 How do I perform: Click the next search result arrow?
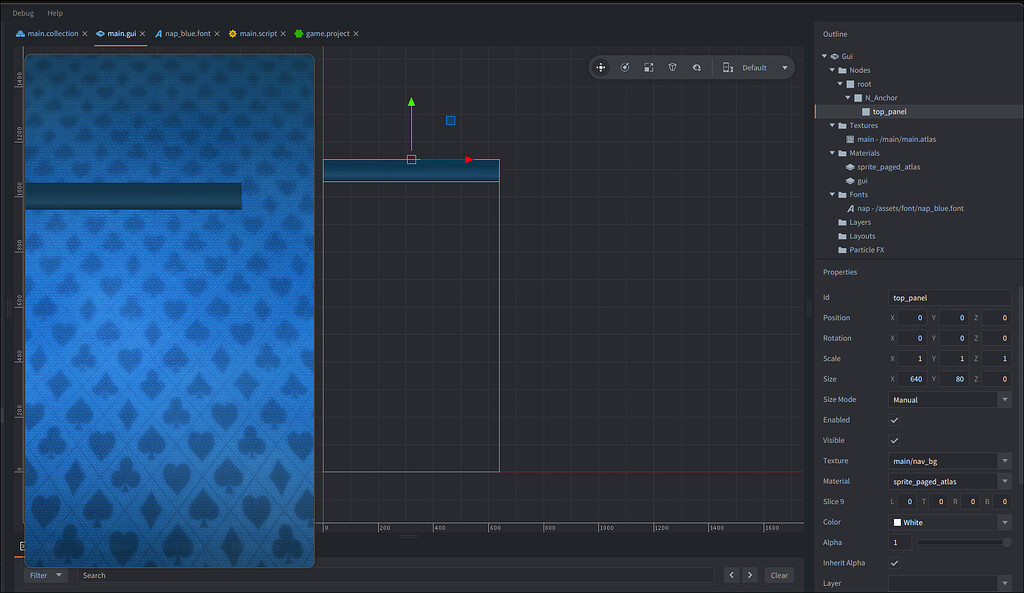pos(750,575)
